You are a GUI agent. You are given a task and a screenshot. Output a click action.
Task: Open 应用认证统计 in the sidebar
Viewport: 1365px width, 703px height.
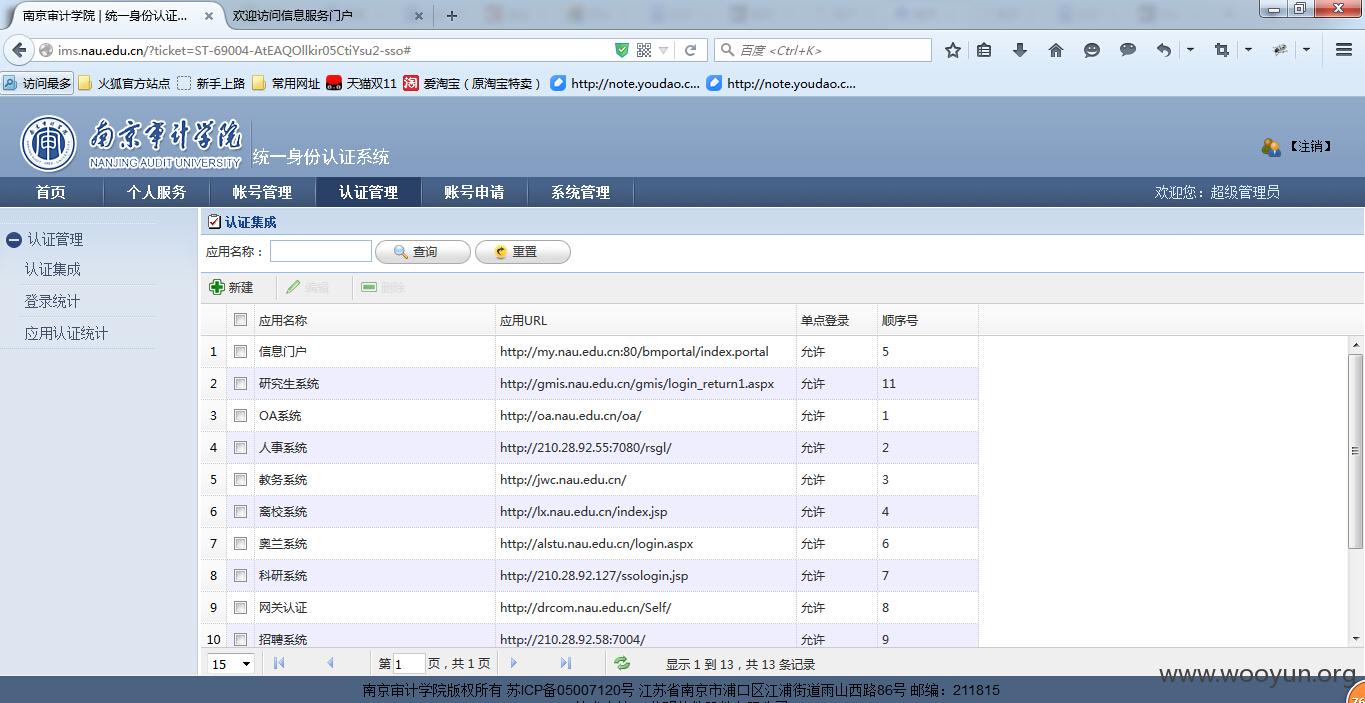tap(66, 333)
